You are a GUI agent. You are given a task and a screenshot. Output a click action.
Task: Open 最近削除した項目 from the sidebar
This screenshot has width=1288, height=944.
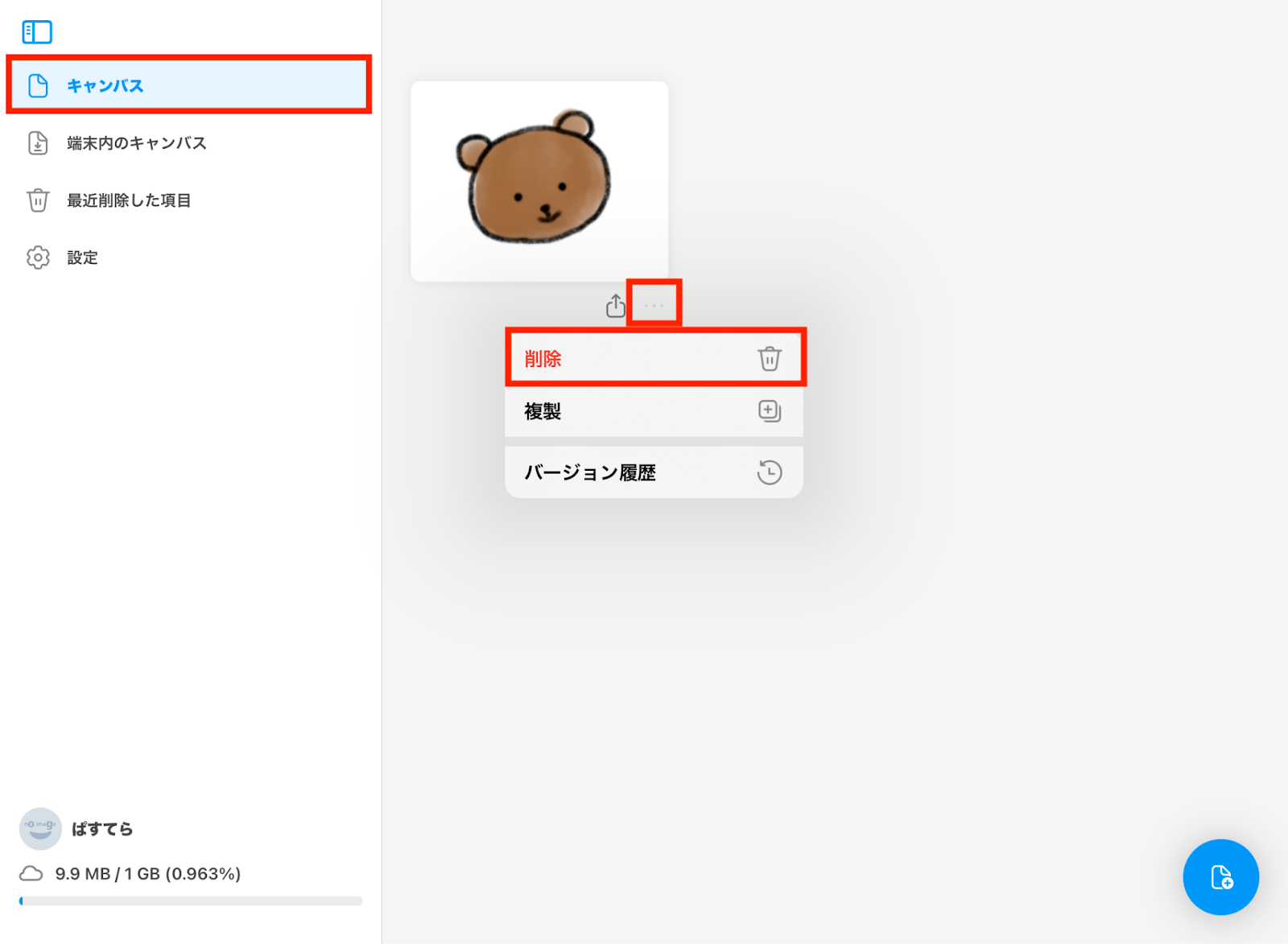(129, 200)
